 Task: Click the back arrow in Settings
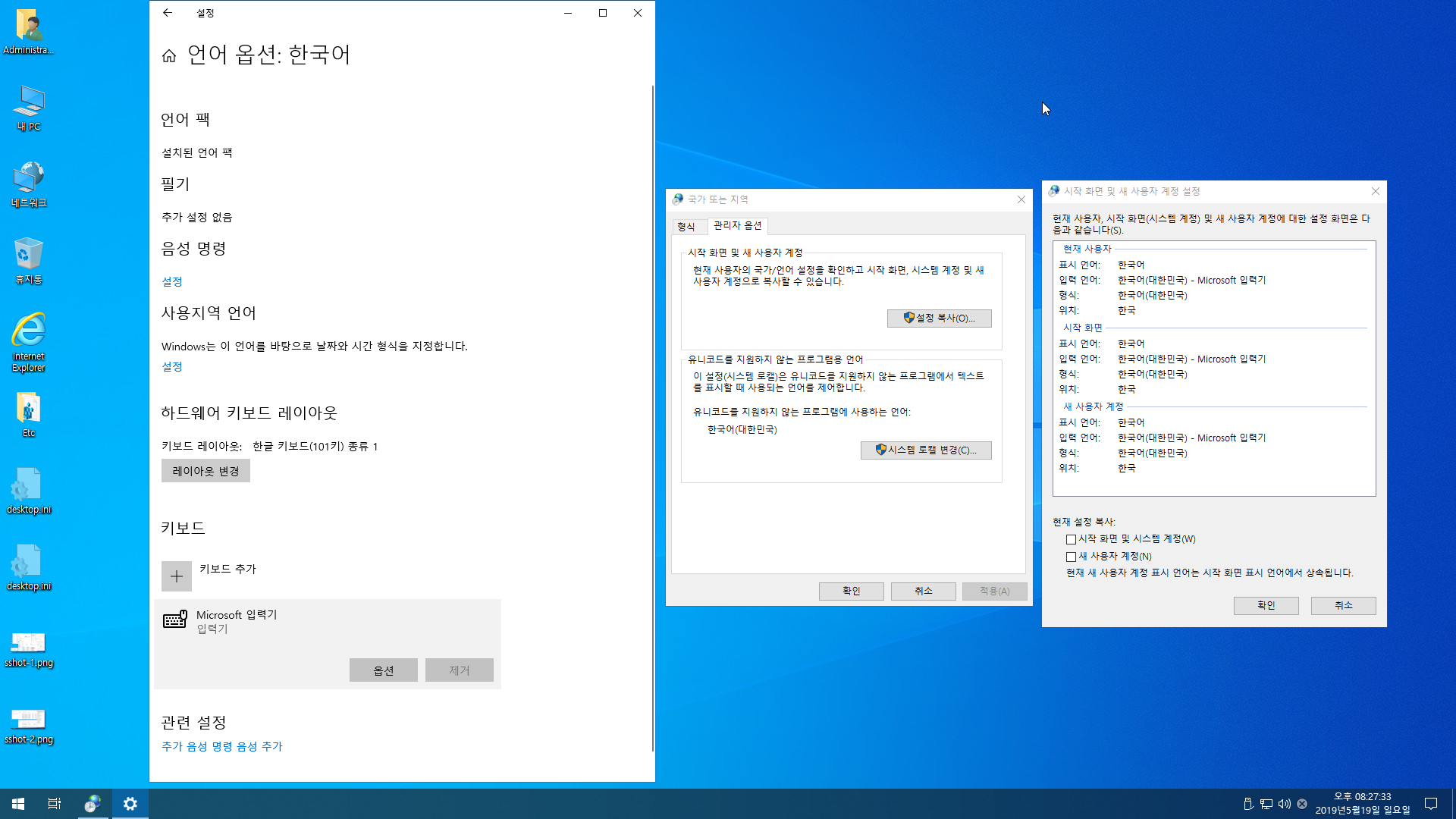[168, 13]
